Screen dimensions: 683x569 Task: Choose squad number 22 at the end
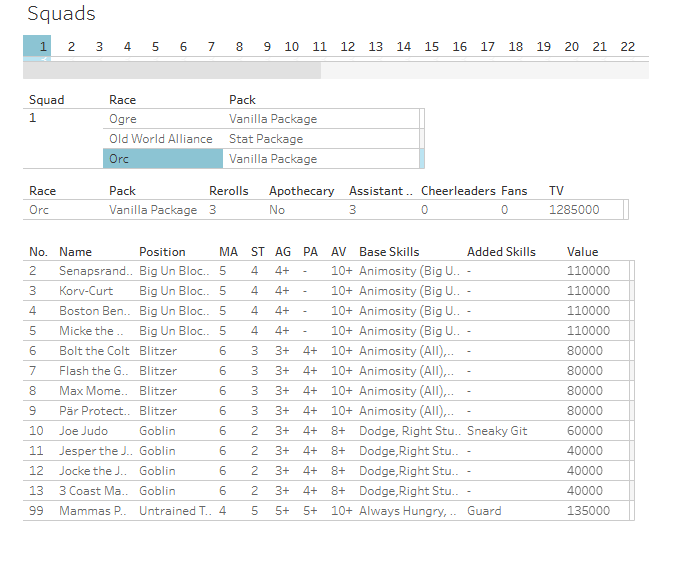627,47
